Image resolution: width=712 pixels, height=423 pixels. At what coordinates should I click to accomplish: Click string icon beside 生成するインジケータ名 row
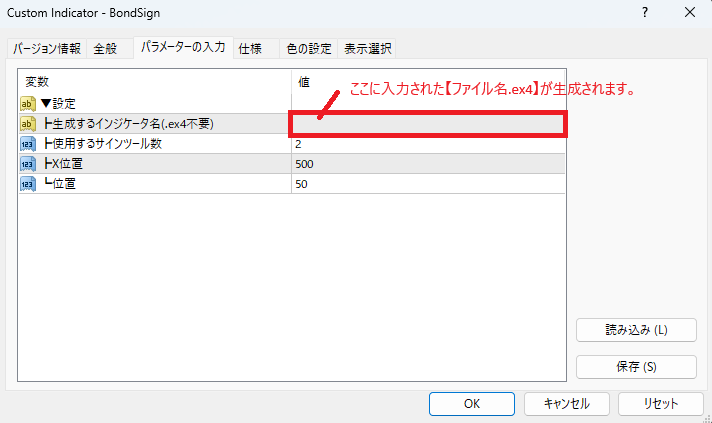[x=27, y=124]
